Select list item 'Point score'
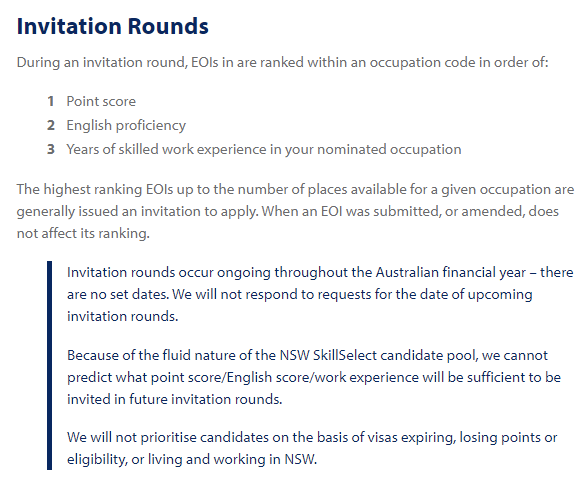This screenshot has height=492, width=587. point(101,101)
